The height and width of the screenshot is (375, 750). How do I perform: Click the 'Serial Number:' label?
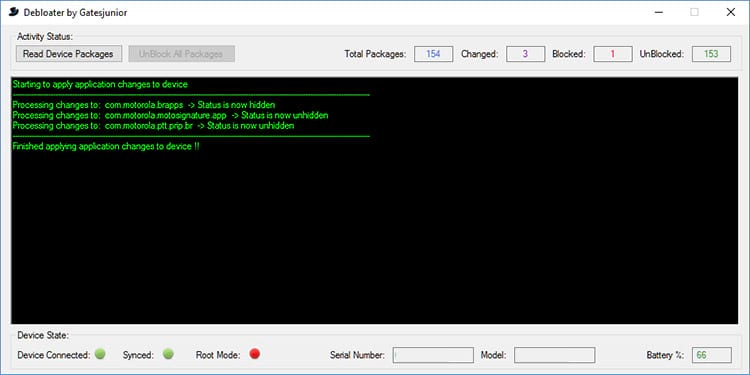pos(357,355)
